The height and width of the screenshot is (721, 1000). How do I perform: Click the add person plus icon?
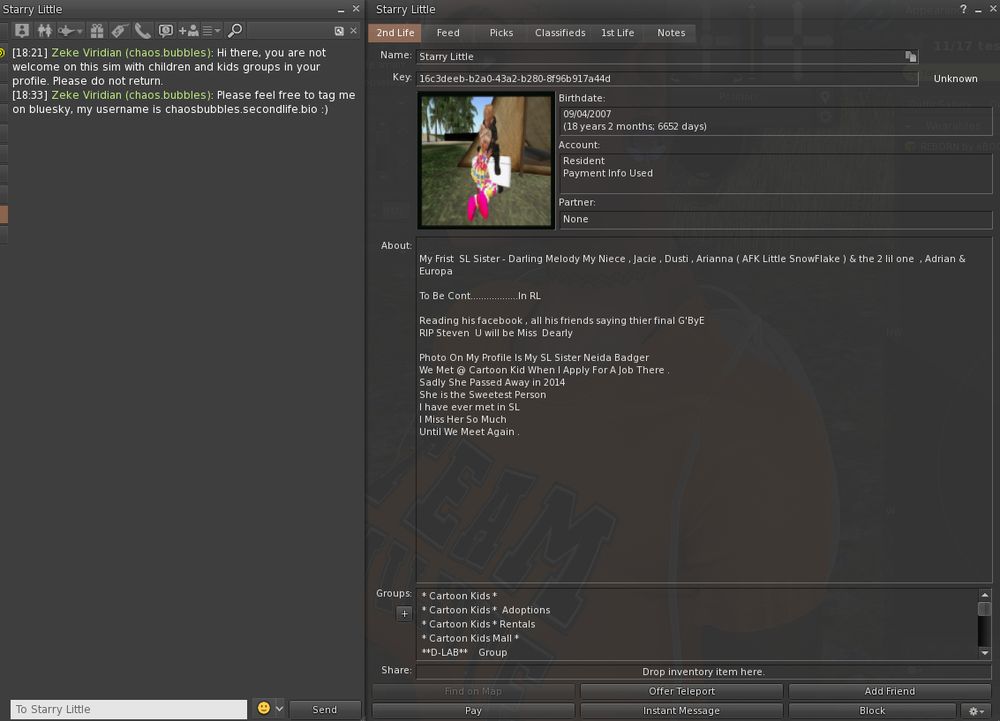click(x=189, y=31)
